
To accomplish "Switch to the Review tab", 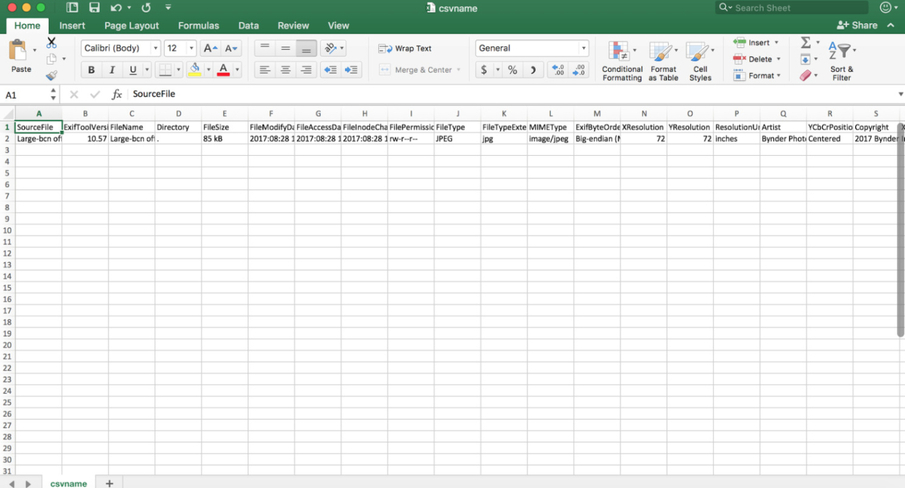I will click(x=293, y=25).
